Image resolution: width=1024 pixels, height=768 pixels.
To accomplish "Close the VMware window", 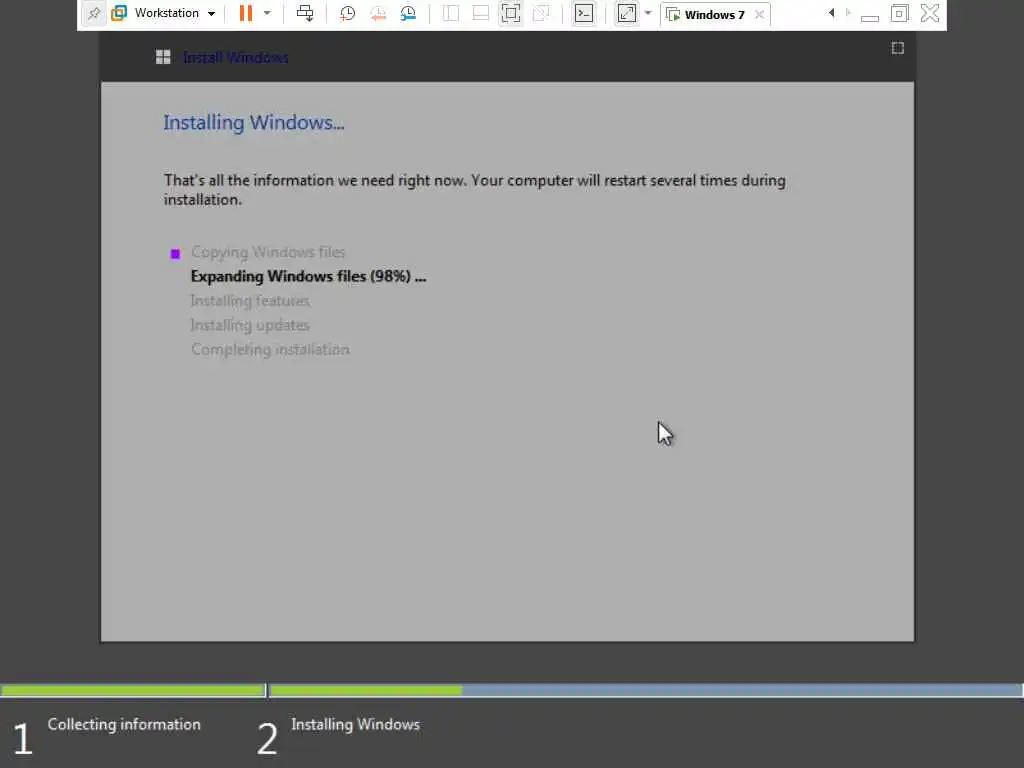I will [930, 13].
